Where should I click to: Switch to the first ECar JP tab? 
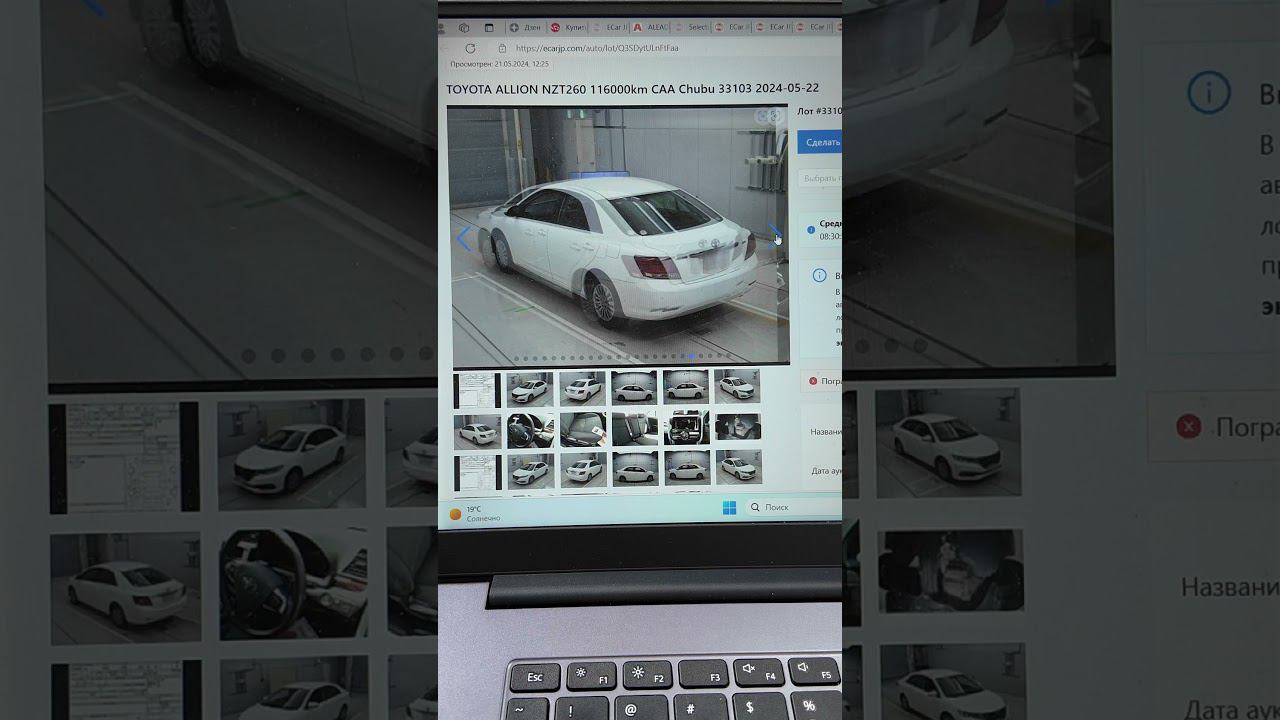[x=610, y=28]
